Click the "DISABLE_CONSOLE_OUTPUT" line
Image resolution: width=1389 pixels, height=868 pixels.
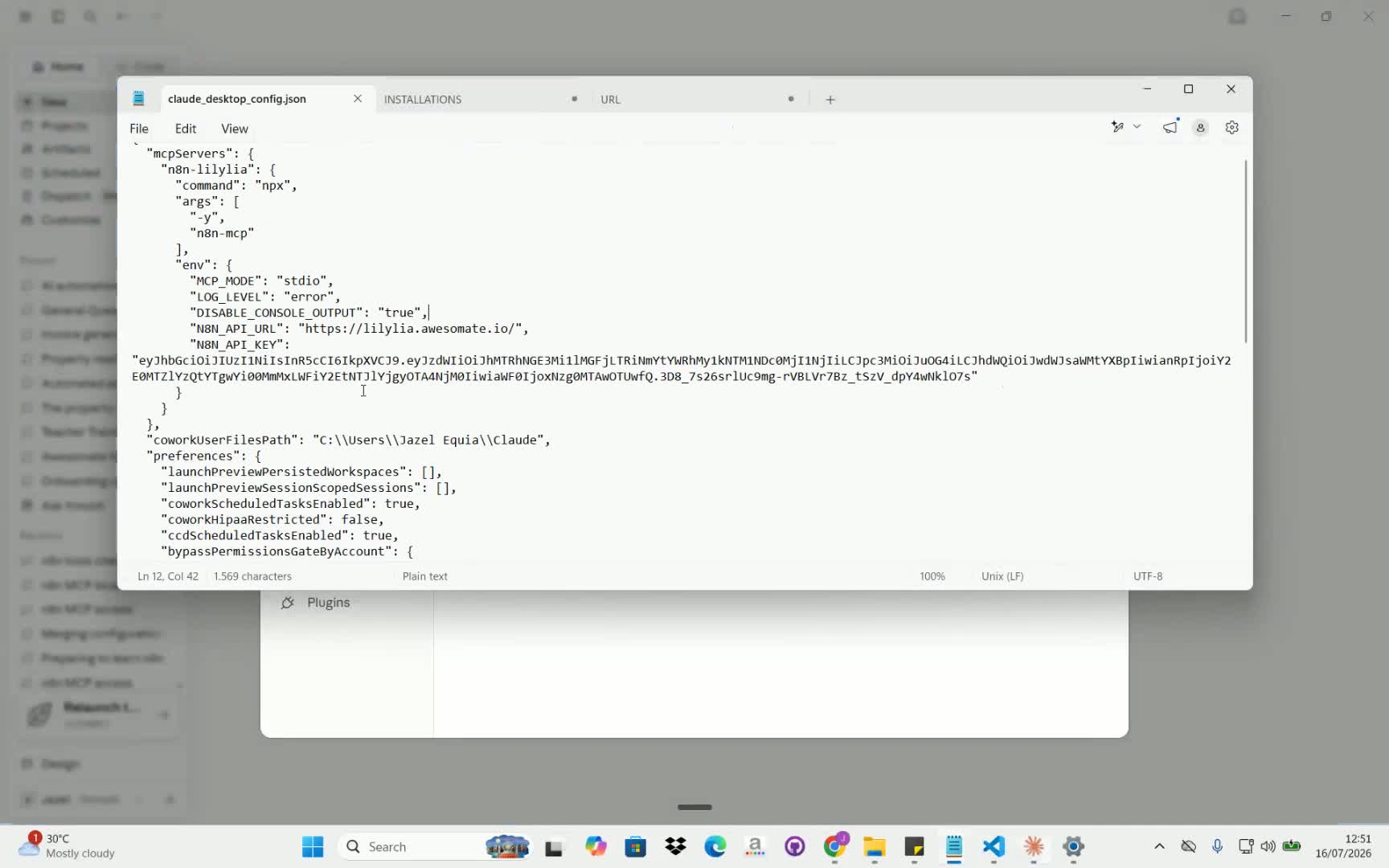[309, 313]
